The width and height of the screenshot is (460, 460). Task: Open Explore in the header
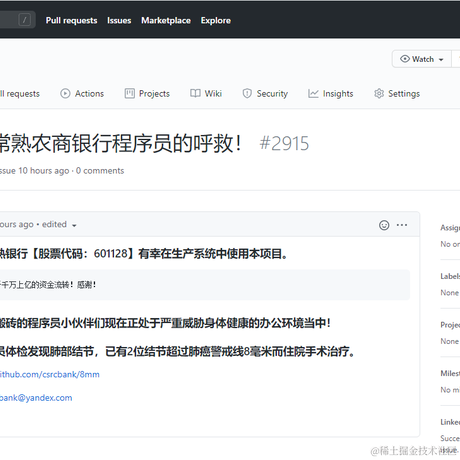(216, 21)
